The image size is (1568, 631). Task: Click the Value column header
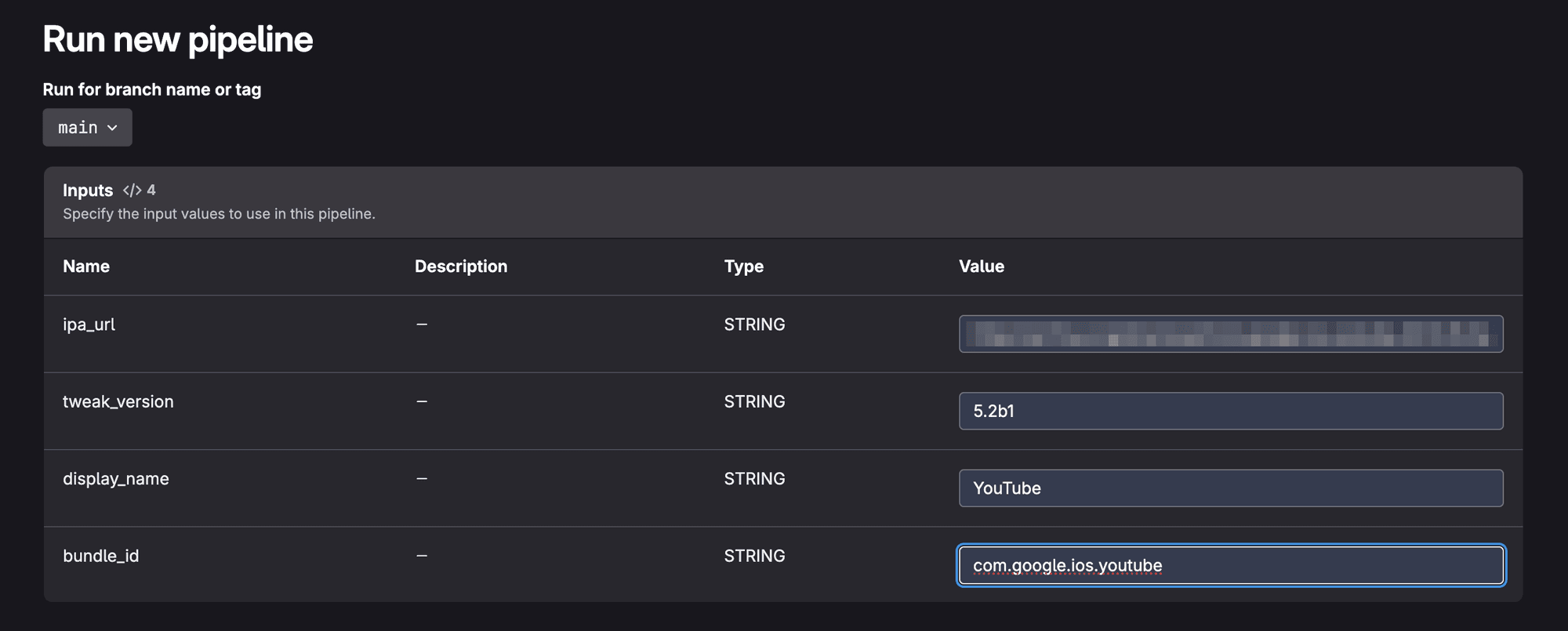[x=982, y=267]
